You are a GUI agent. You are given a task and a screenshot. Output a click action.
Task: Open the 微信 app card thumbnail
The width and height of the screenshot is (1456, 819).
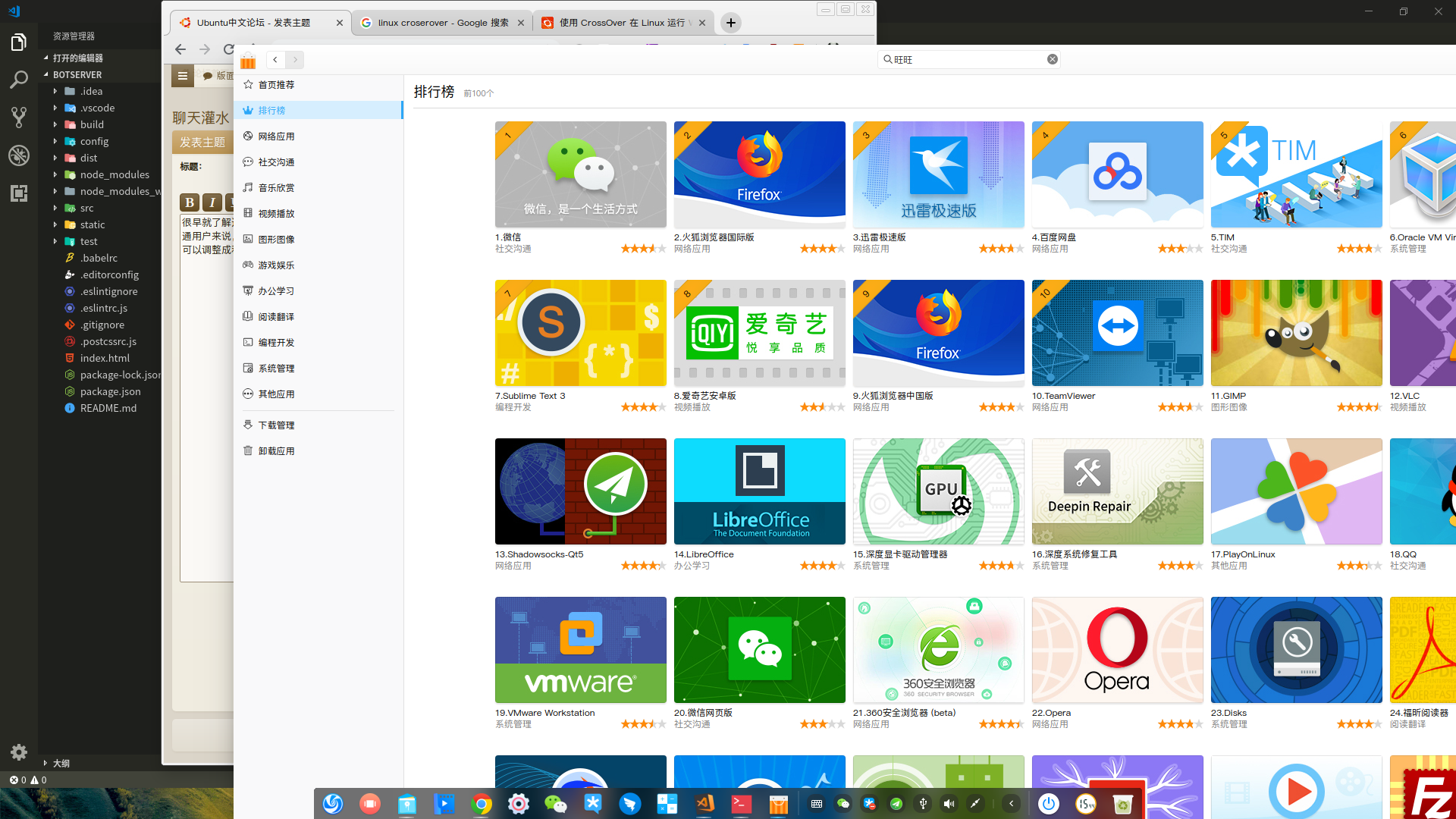pos(581,174)
